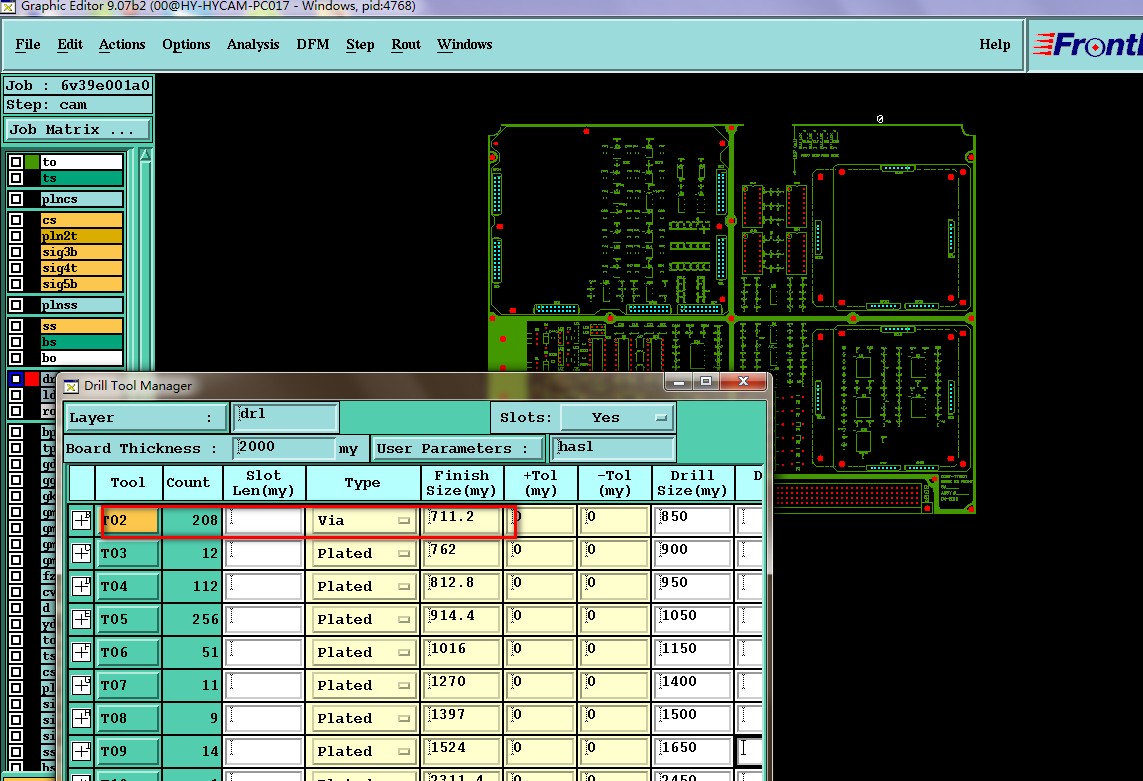
Task: Click the plus symbol icon for tool T07
Action: [82, 686]
